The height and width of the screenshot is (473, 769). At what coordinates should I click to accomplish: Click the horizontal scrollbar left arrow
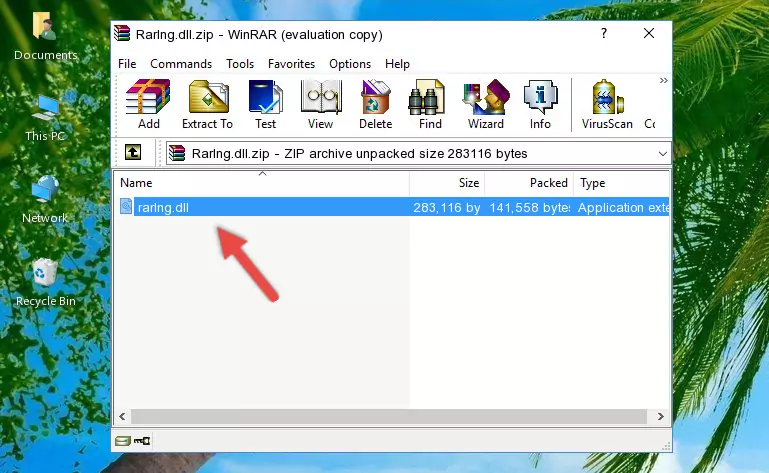tap(123, 417)
